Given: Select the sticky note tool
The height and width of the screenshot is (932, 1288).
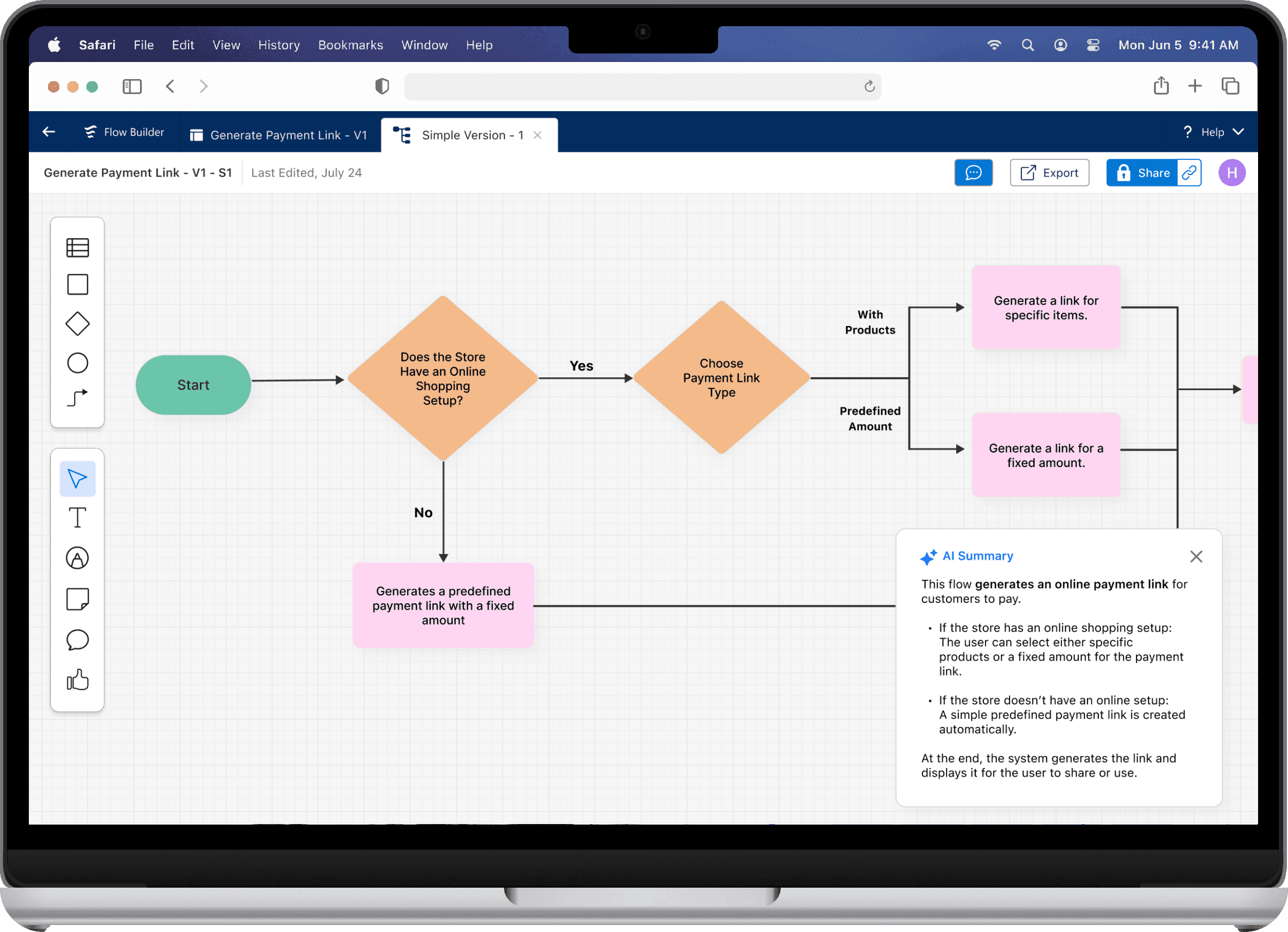Looking at the screenshot, I should (x=77, y=599).
